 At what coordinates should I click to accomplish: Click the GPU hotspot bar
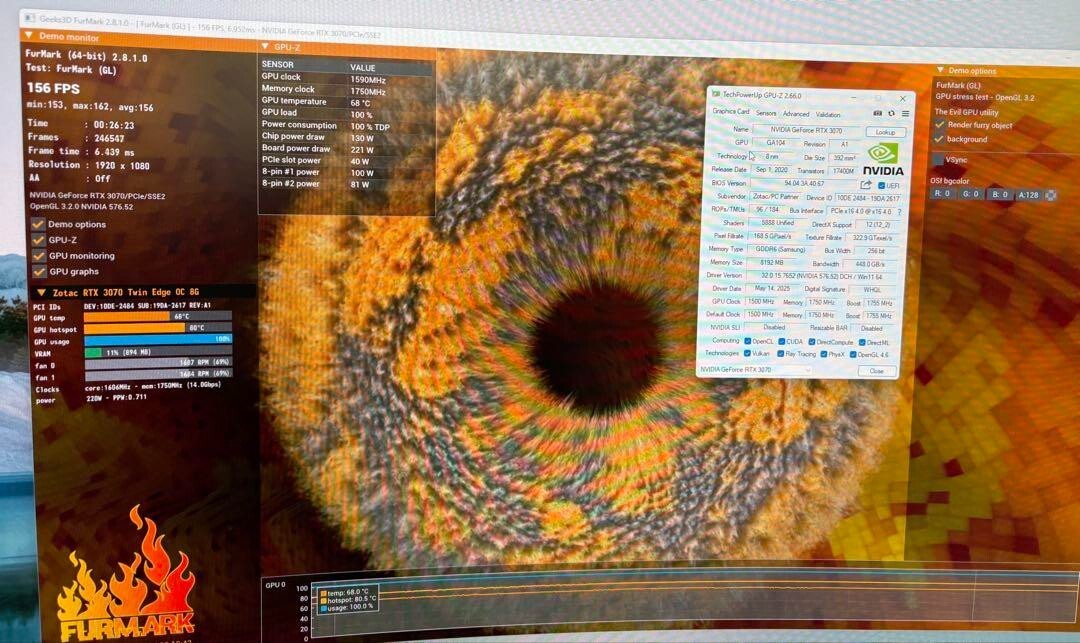point(158,328)
